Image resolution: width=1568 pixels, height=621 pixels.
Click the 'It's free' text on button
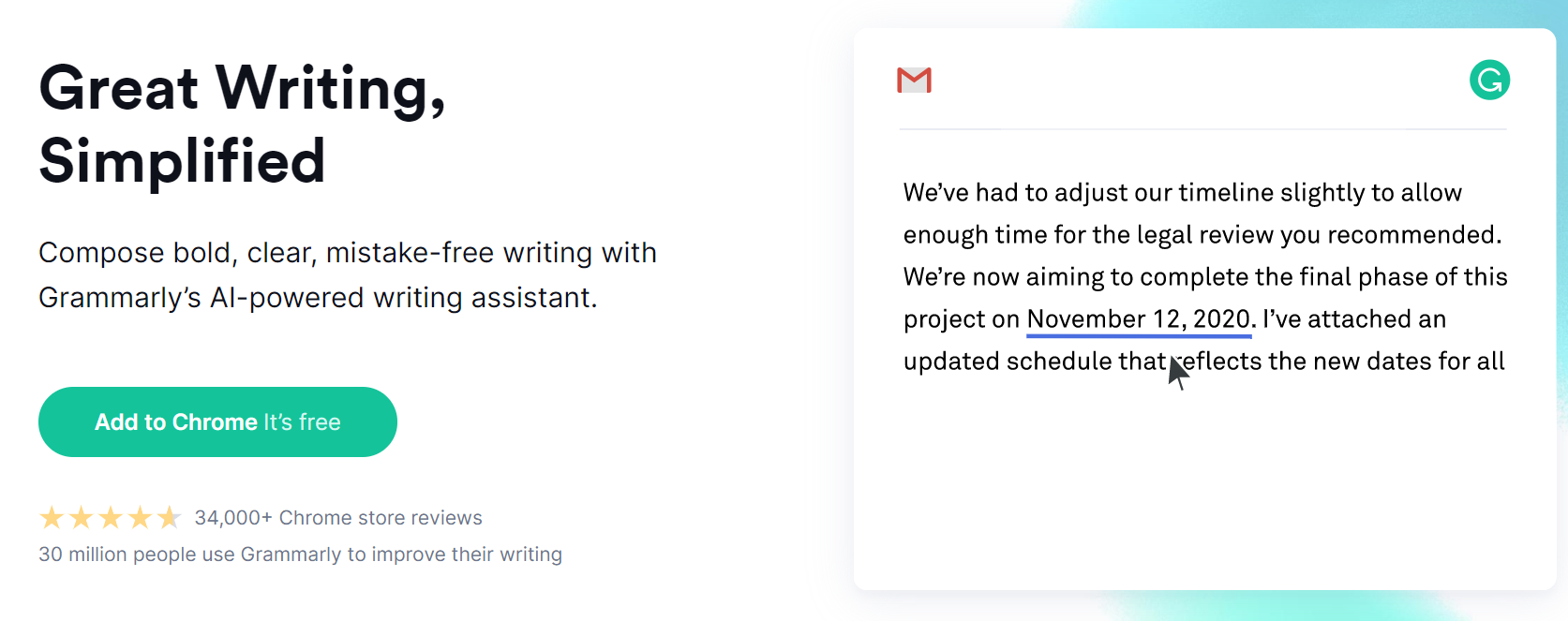point(302,422)
